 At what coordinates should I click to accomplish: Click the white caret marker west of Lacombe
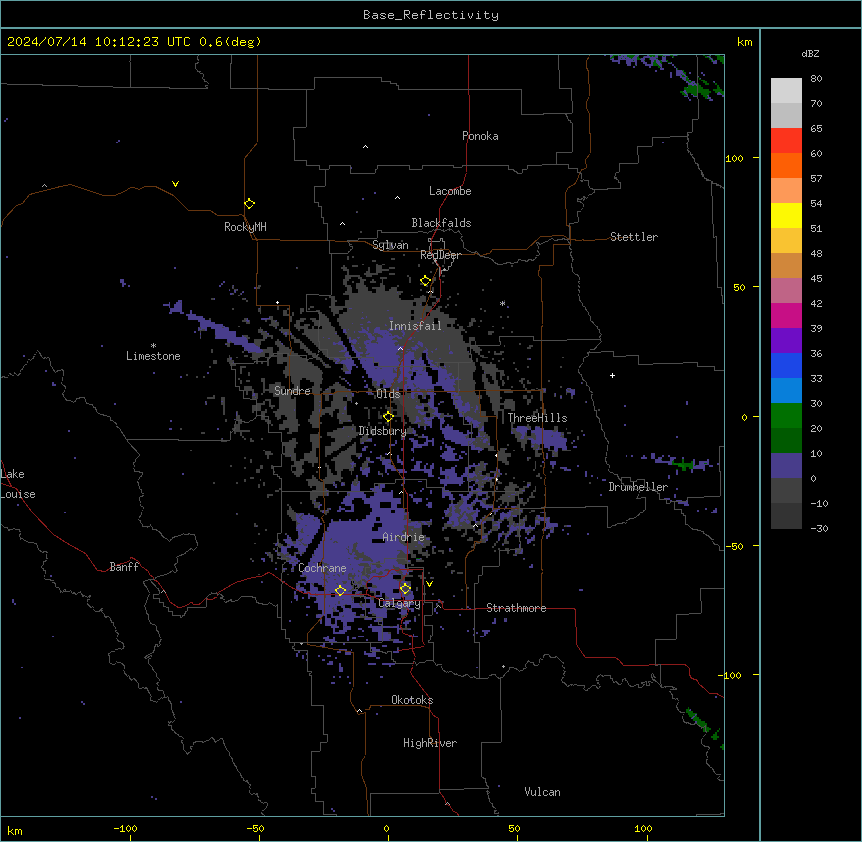pos(397,197)
